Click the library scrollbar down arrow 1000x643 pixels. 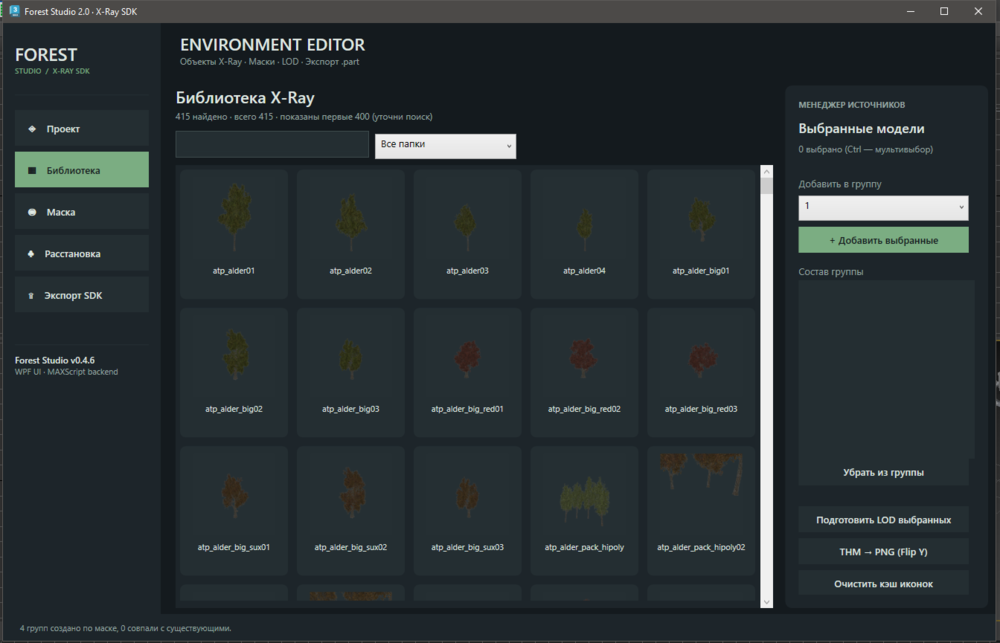click(767, 602)
